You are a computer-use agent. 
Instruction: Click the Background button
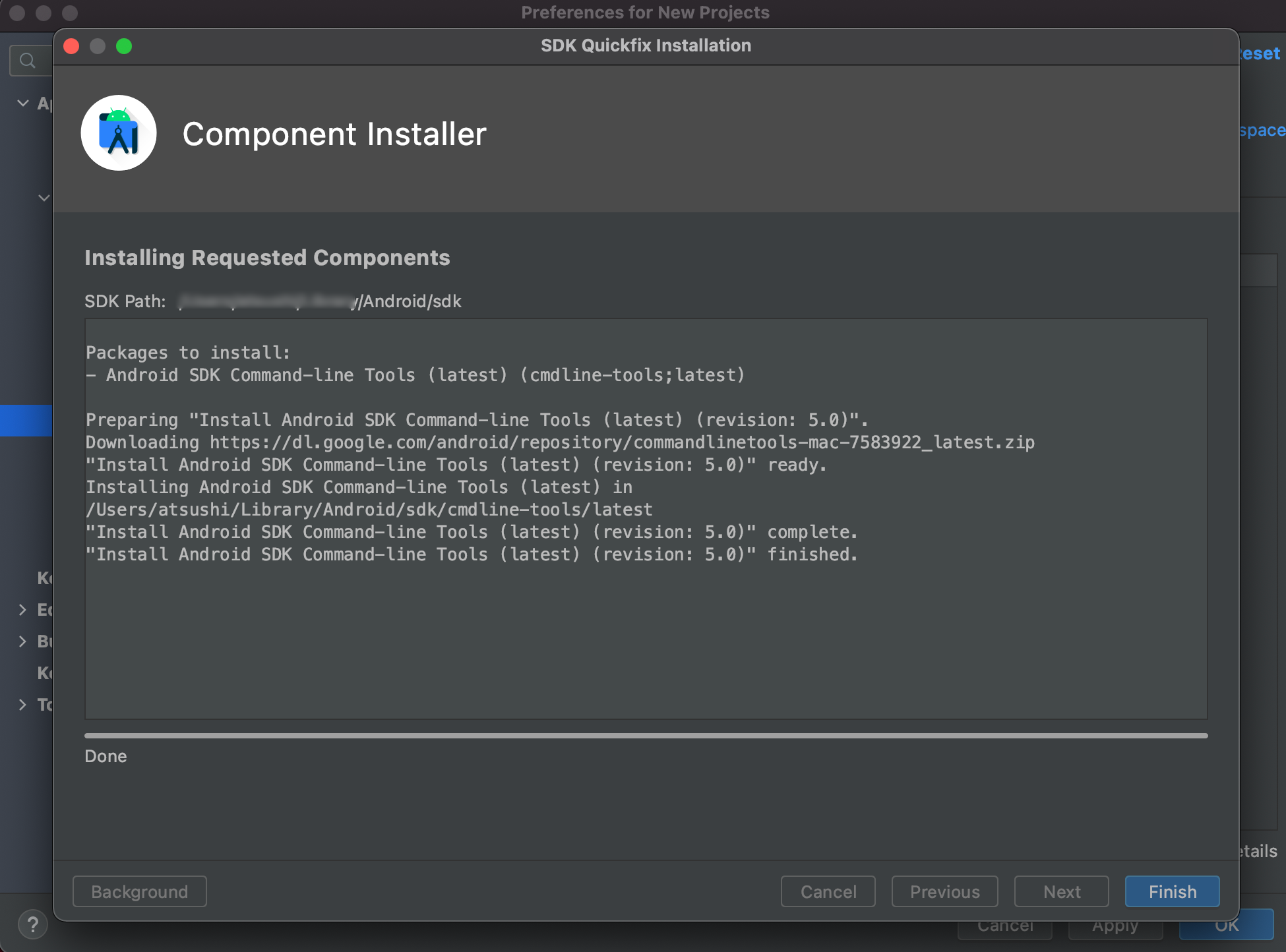click(x=140, y=891)
